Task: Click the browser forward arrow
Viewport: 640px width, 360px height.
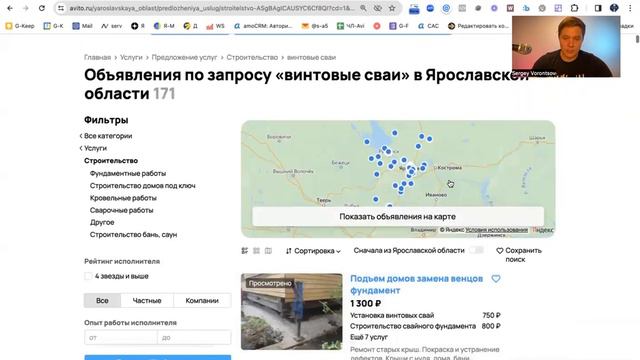Action: click(25, 8)
